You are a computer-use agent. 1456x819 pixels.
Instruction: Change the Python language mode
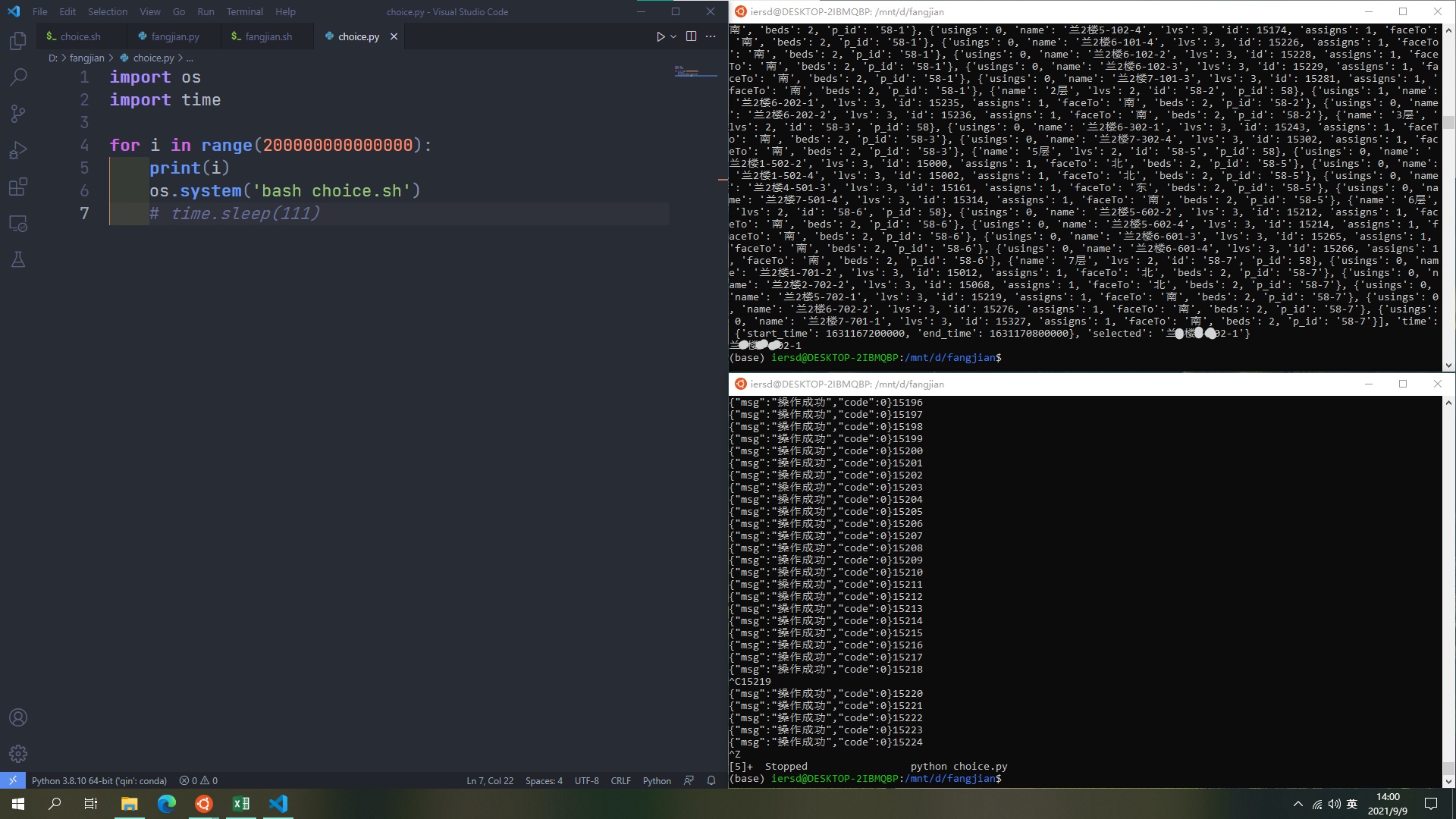tap(657, 780)
